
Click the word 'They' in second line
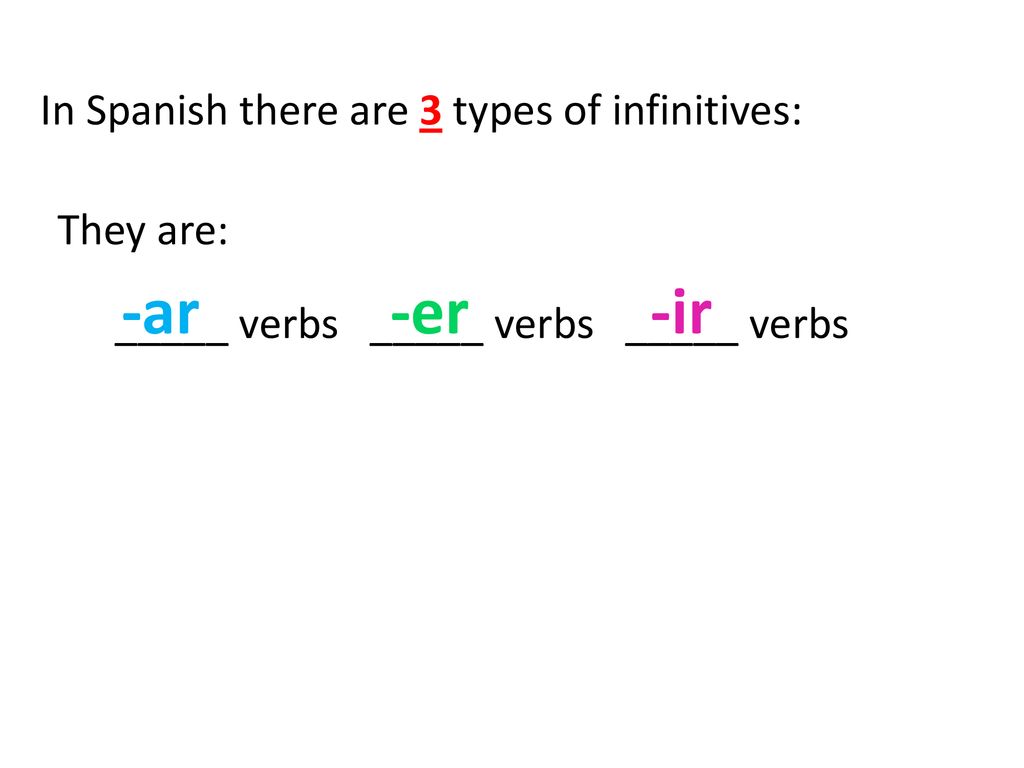click(x=101, y=231)
